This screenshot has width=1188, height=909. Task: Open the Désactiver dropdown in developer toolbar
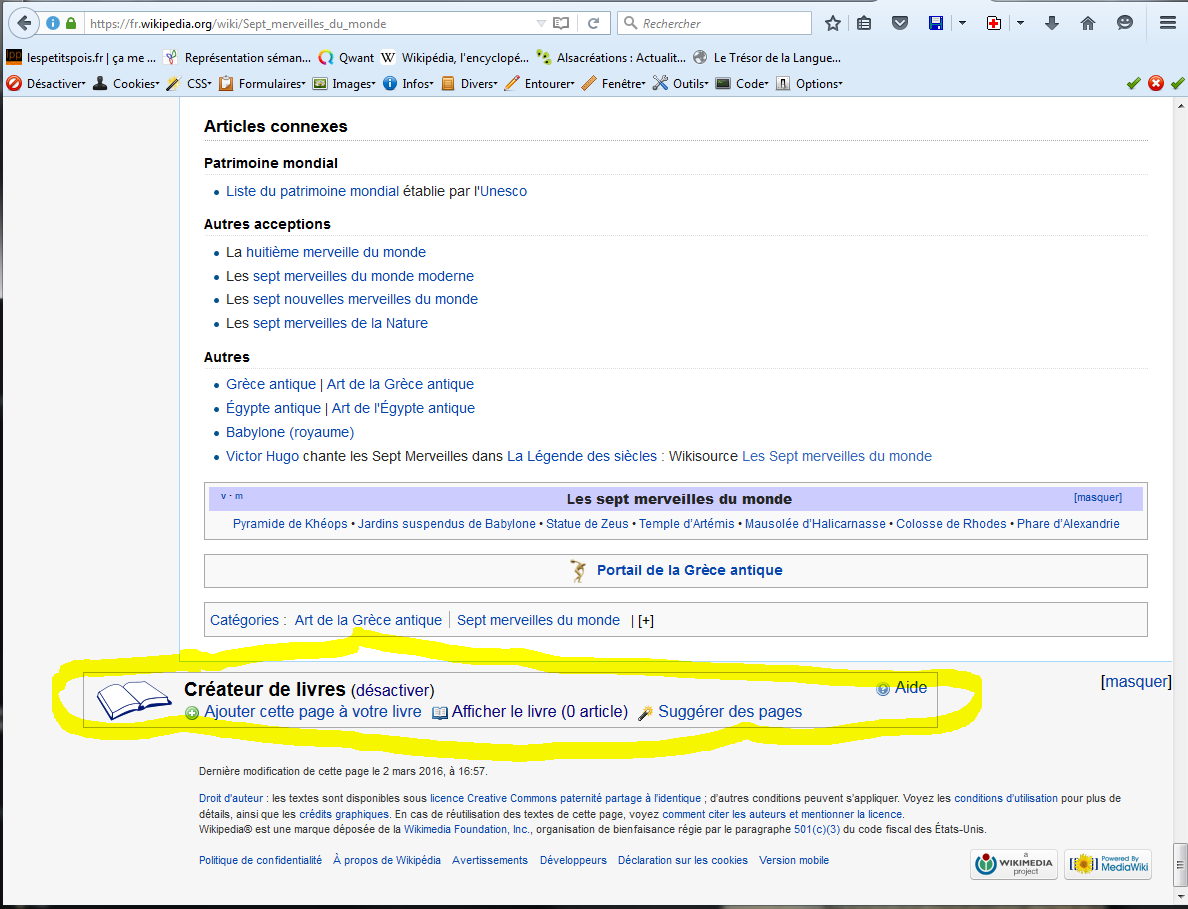[x=48, y=84]
